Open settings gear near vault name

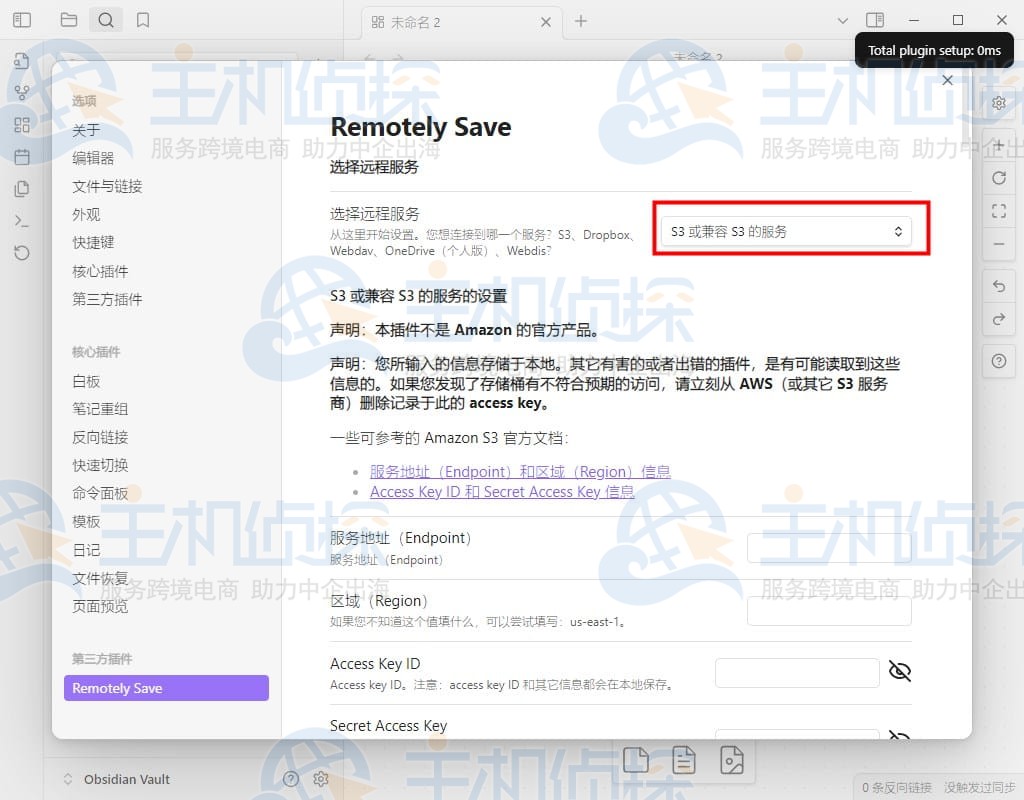click(x=321, y=778)
